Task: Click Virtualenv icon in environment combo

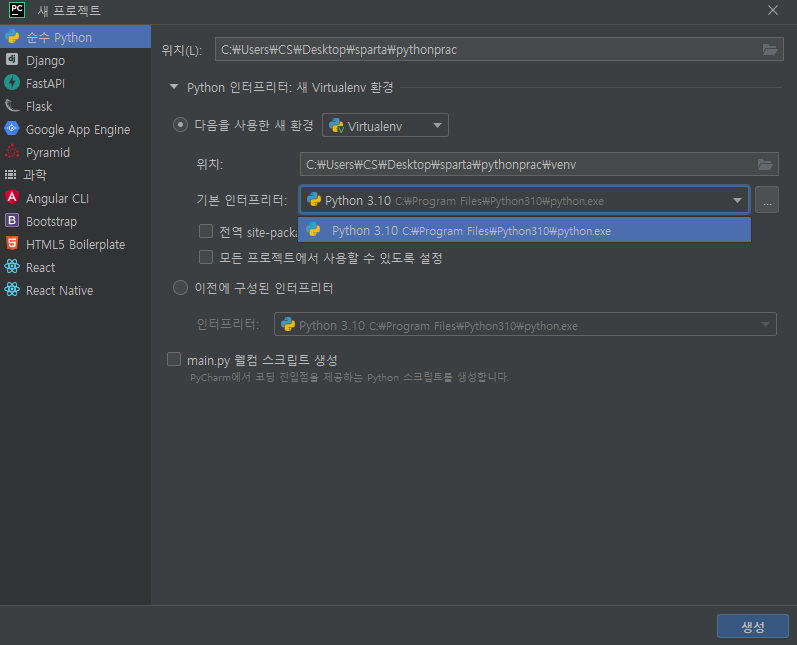Action: coord(336,126)
